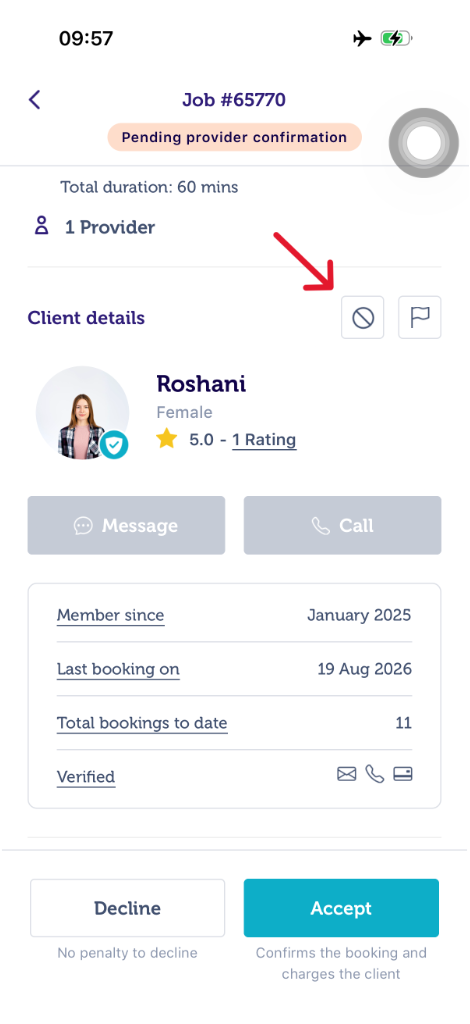Click the yellow rating star
This screenshot has width=470, height=1024.
pyautogui.click(x=167, y=439)
